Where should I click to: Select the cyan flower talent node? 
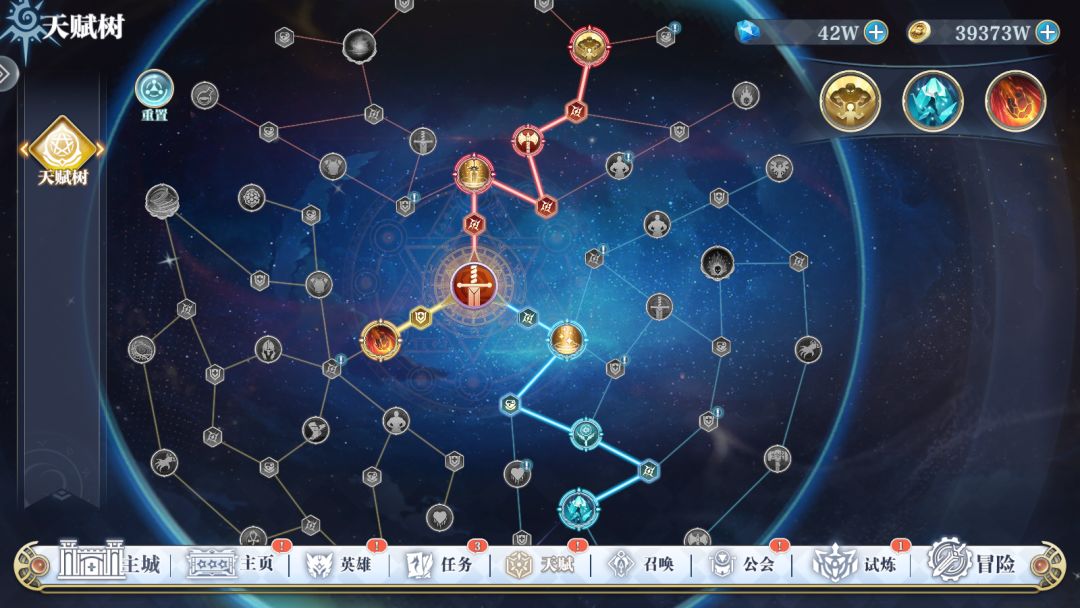point(585,434)
